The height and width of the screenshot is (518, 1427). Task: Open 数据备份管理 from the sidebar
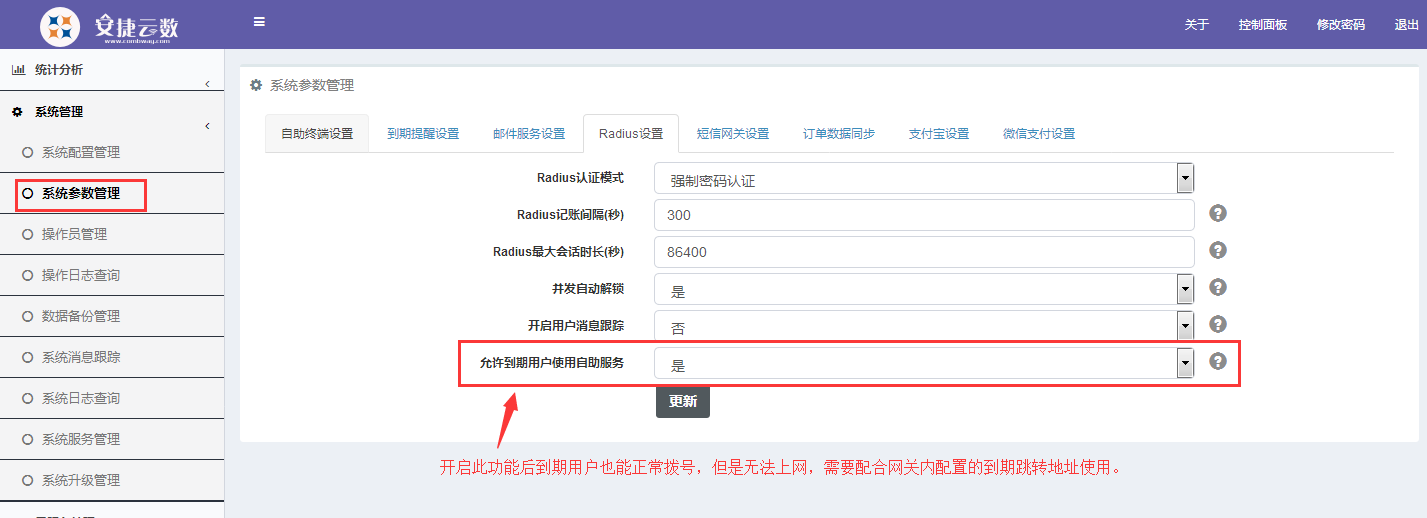pyautogui.click(x=80, y=316)
